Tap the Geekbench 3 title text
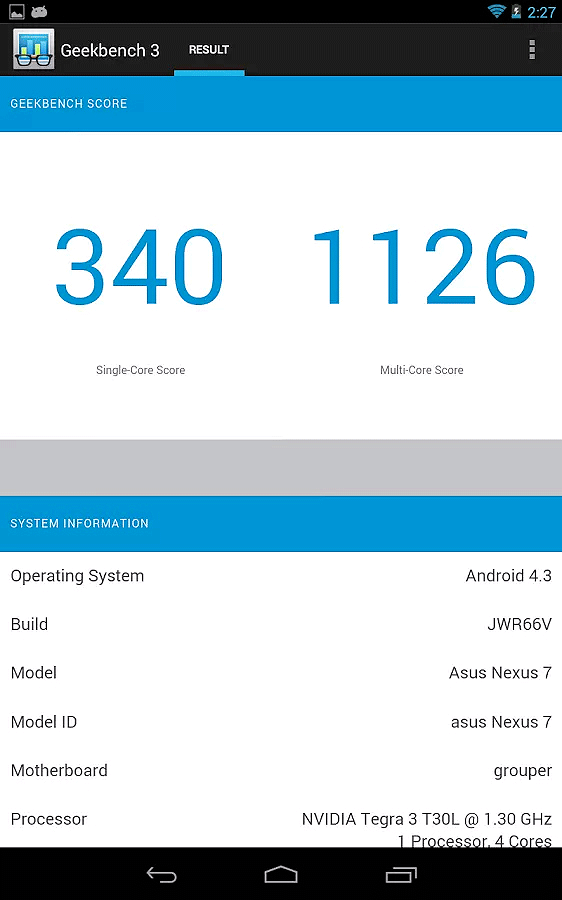This screenshot has width=562, height=900. [110, 51]
